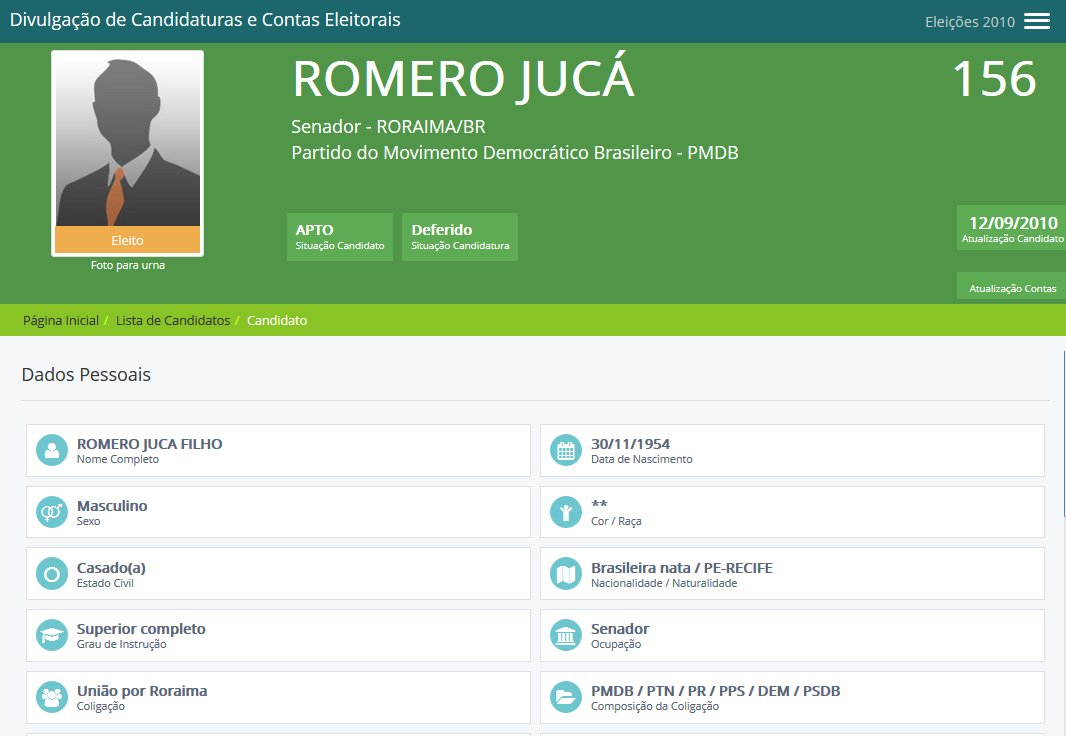Screen dimensions: 1066x736
Task: Click the folder icon for Composição da Coligação
Action: click(x=566, y=697)
